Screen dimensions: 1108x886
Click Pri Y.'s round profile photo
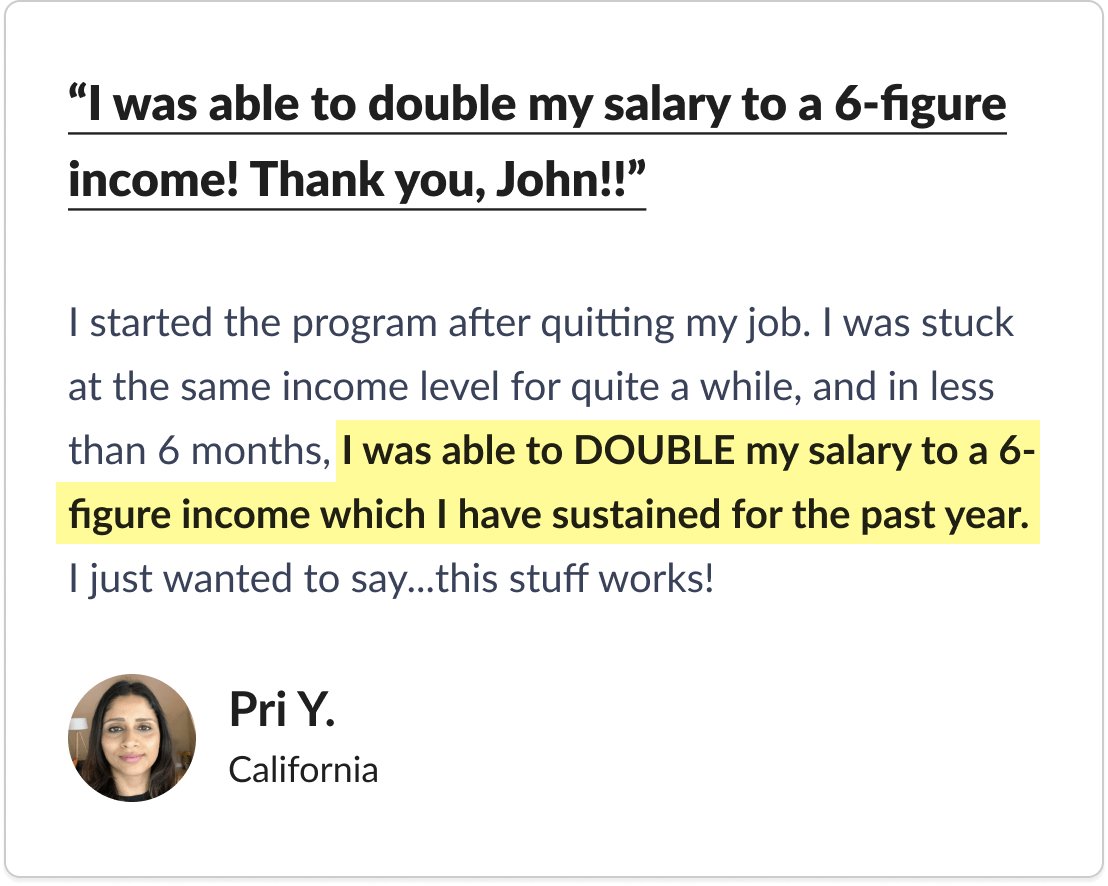point(132,738)
